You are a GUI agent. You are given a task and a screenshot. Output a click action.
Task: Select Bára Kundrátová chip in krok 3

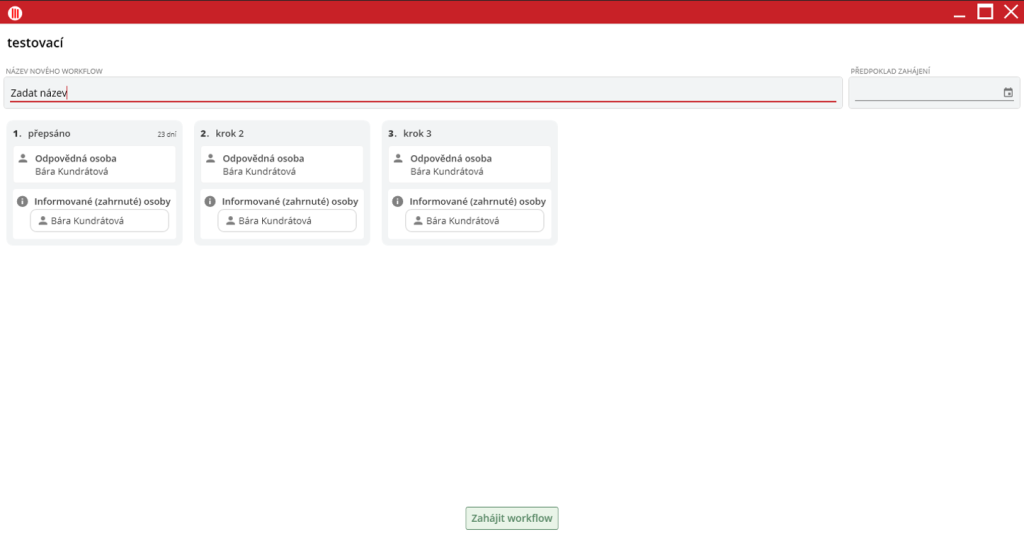(x=474, y=221)
